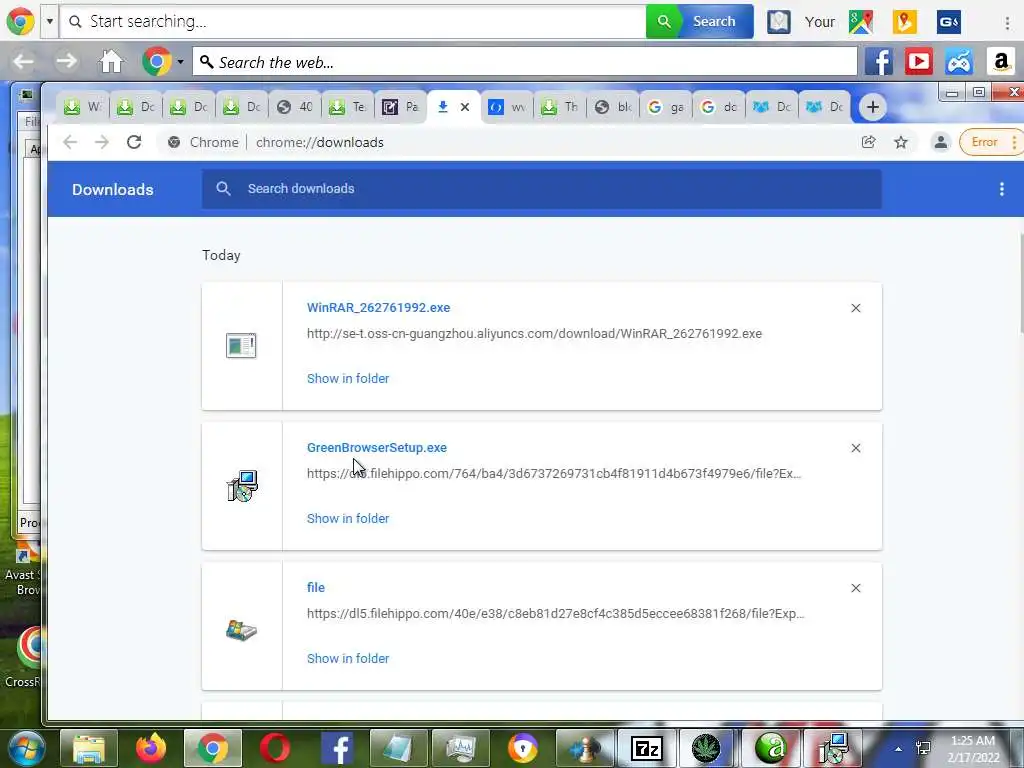The height and width of the screenshot is (768, 1024).
Task: Open the WinRAR_262761992.exe download link
Action: (x=378, y=308)
